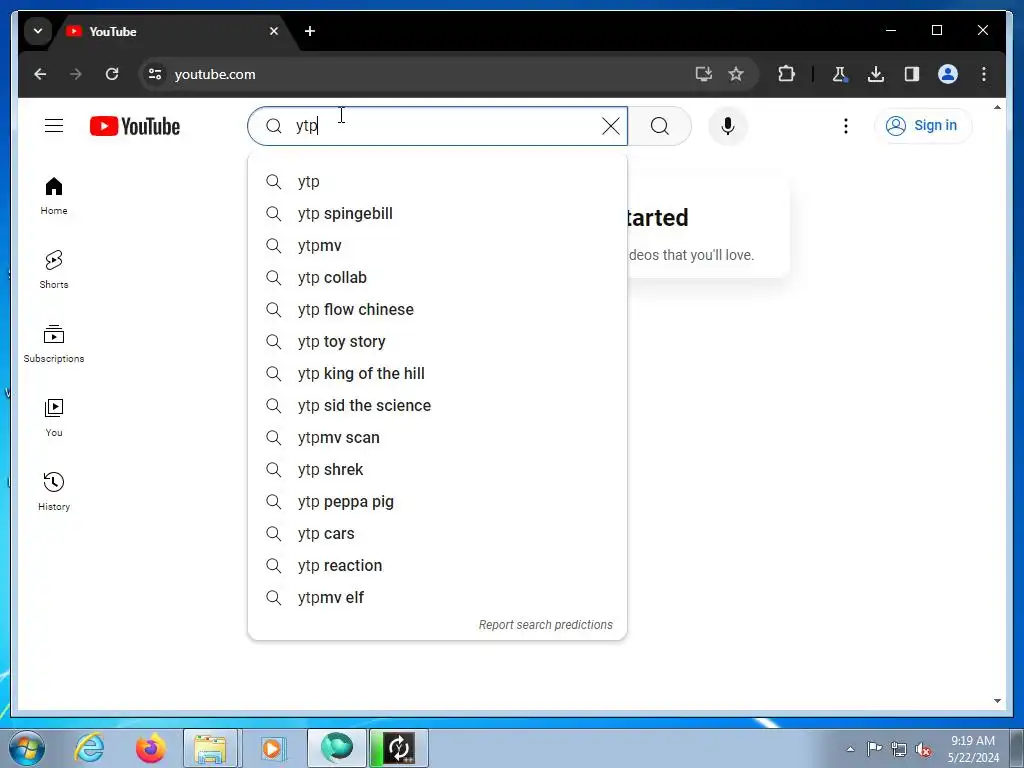Click the YouTube logo
Image resolution: width=1024 pixels, height=768 pixels.
(135, 126)
